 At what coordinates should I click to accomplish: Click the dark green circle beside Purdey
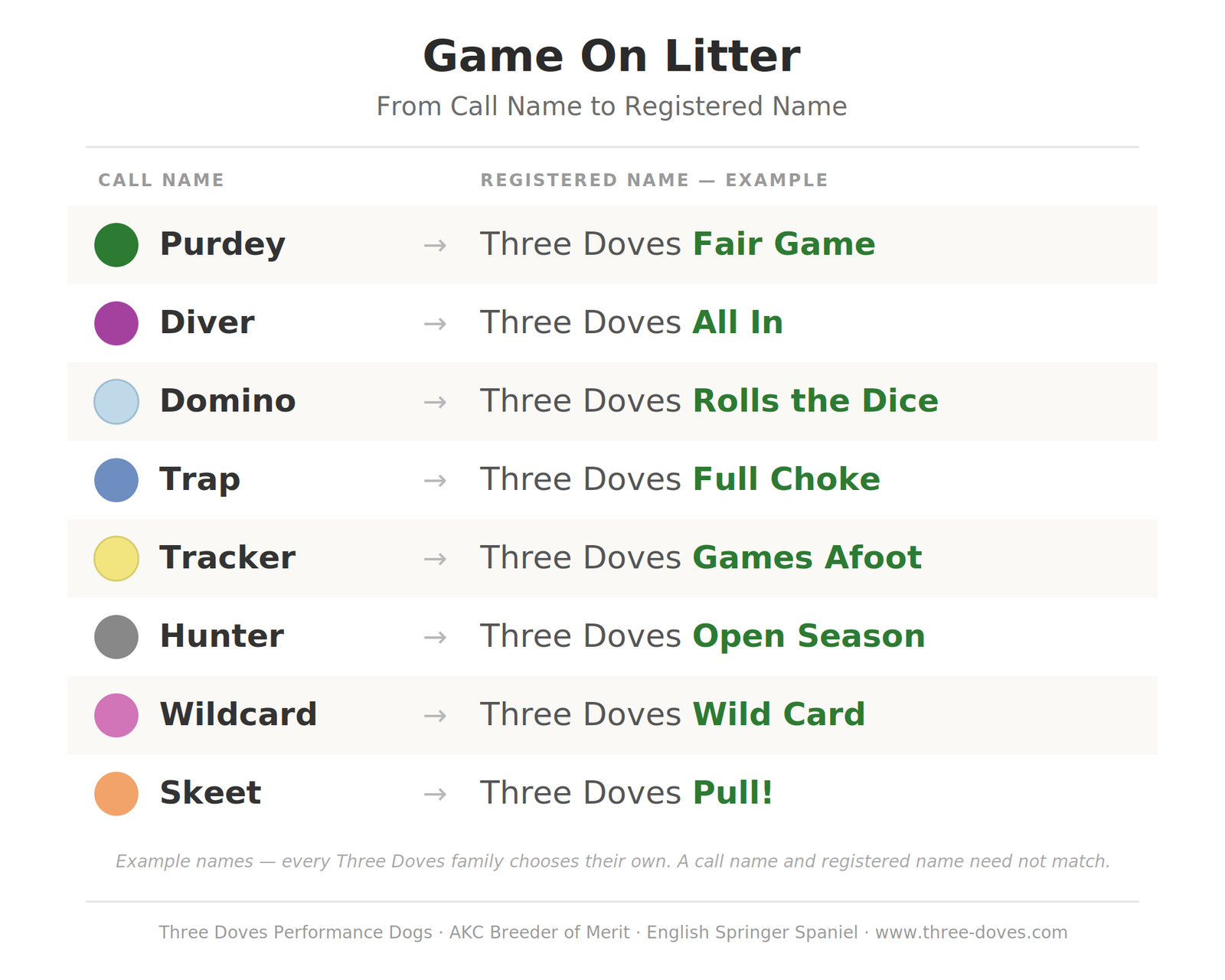click(x=116, y=245)
